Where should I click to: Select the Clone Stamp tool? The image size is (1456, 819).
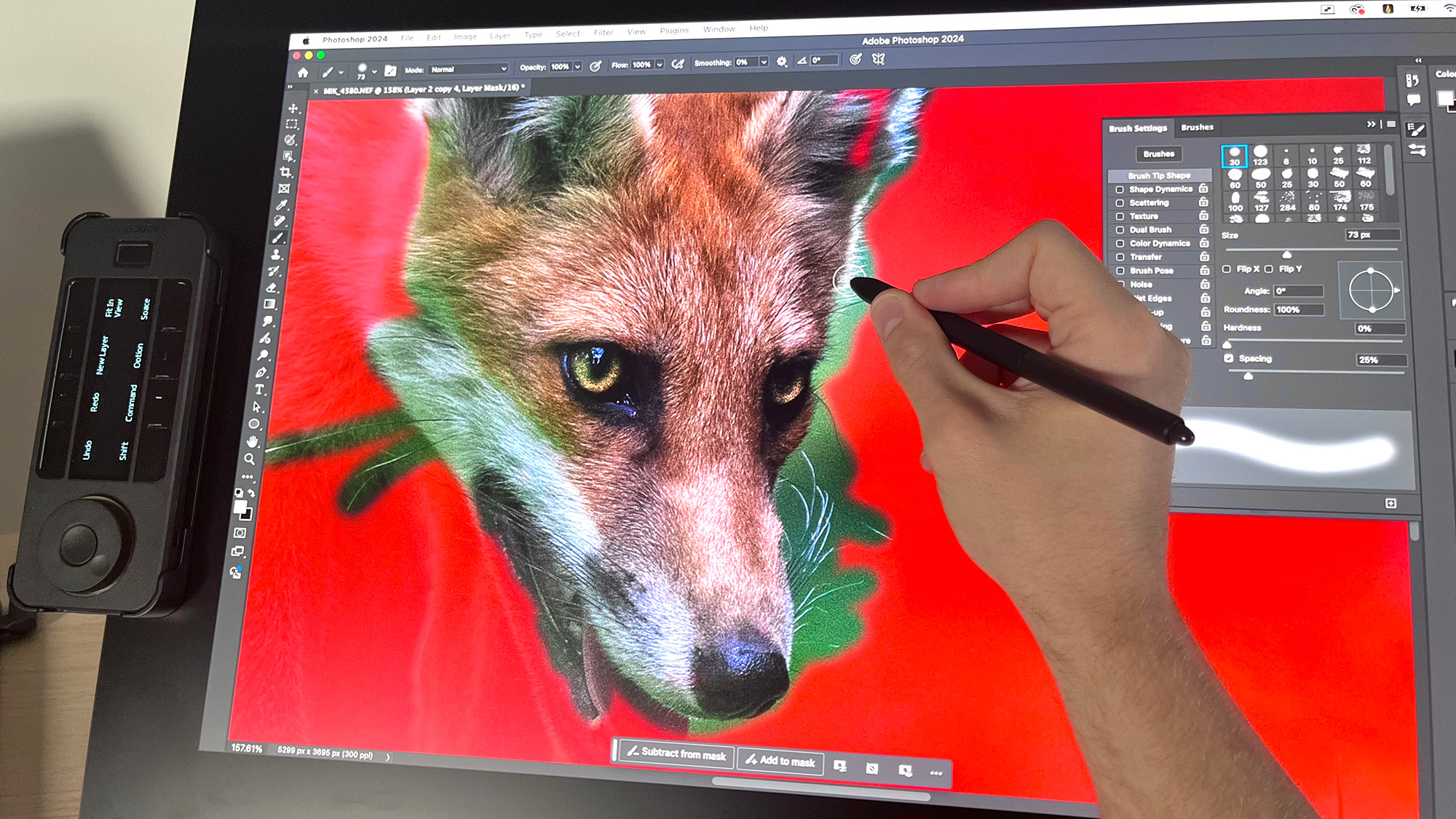click(277, 255)
